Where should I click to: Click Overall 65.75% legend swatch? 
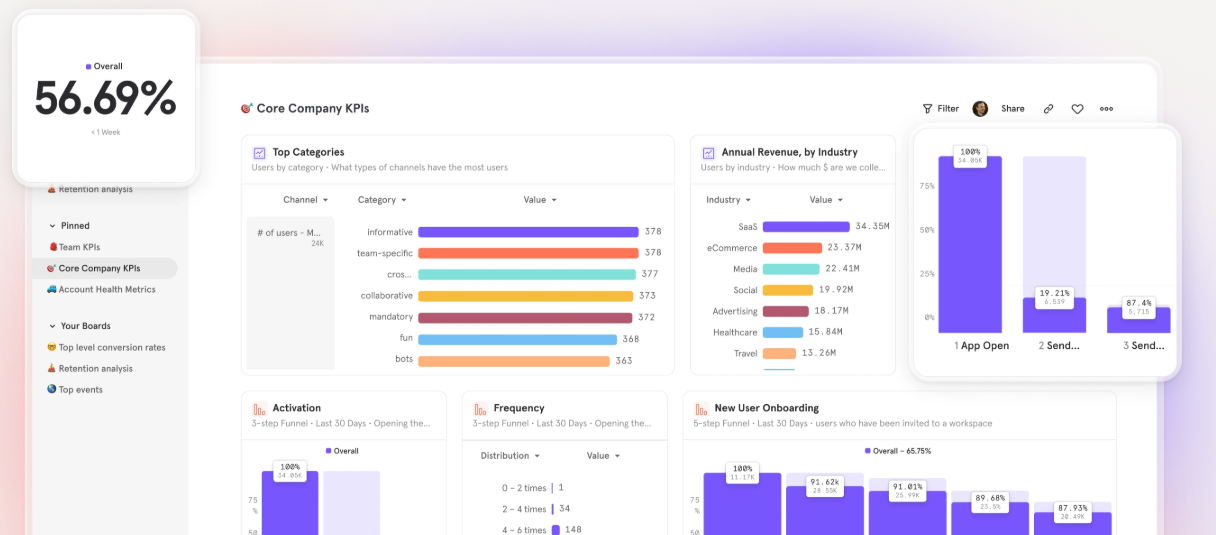point(868,451)
